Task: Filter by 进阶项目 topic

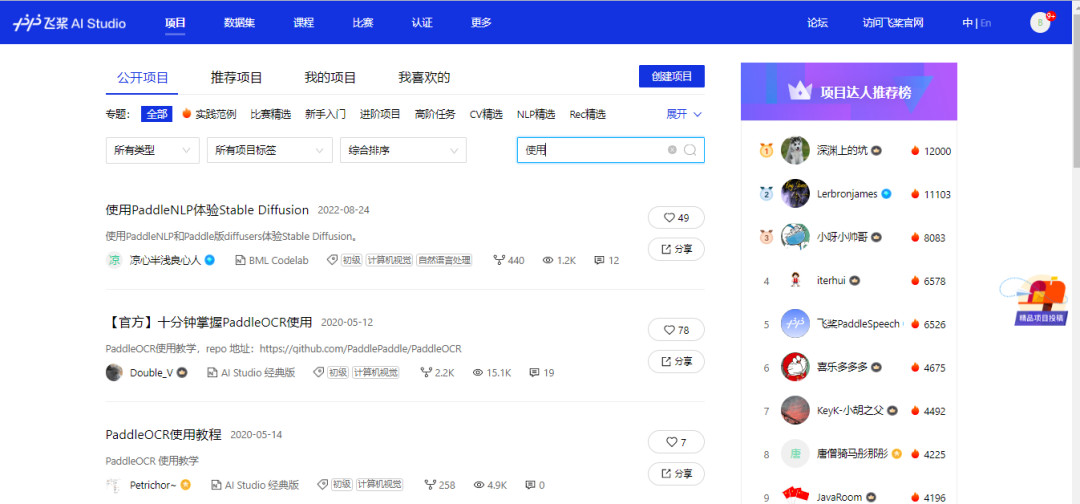Action: [380, 114]
